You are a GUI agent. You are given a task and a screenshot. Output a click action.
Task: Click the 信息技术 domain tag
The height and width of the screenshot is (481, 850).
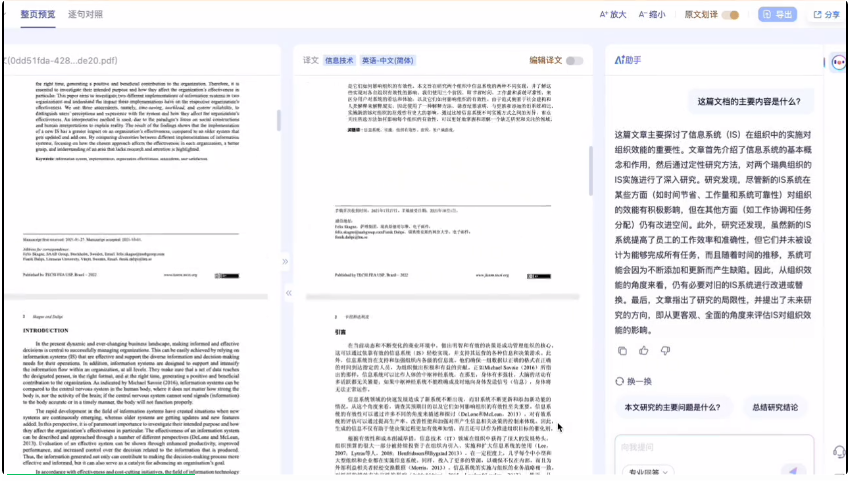(x=339, y=61)
